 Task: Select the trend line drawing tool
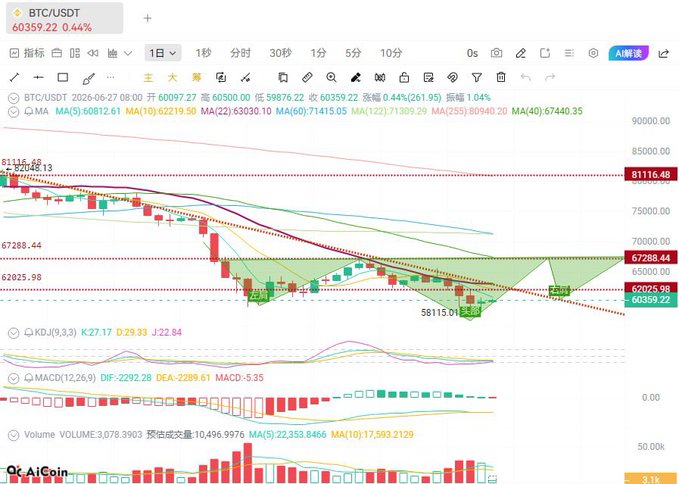tap(14, 77)
